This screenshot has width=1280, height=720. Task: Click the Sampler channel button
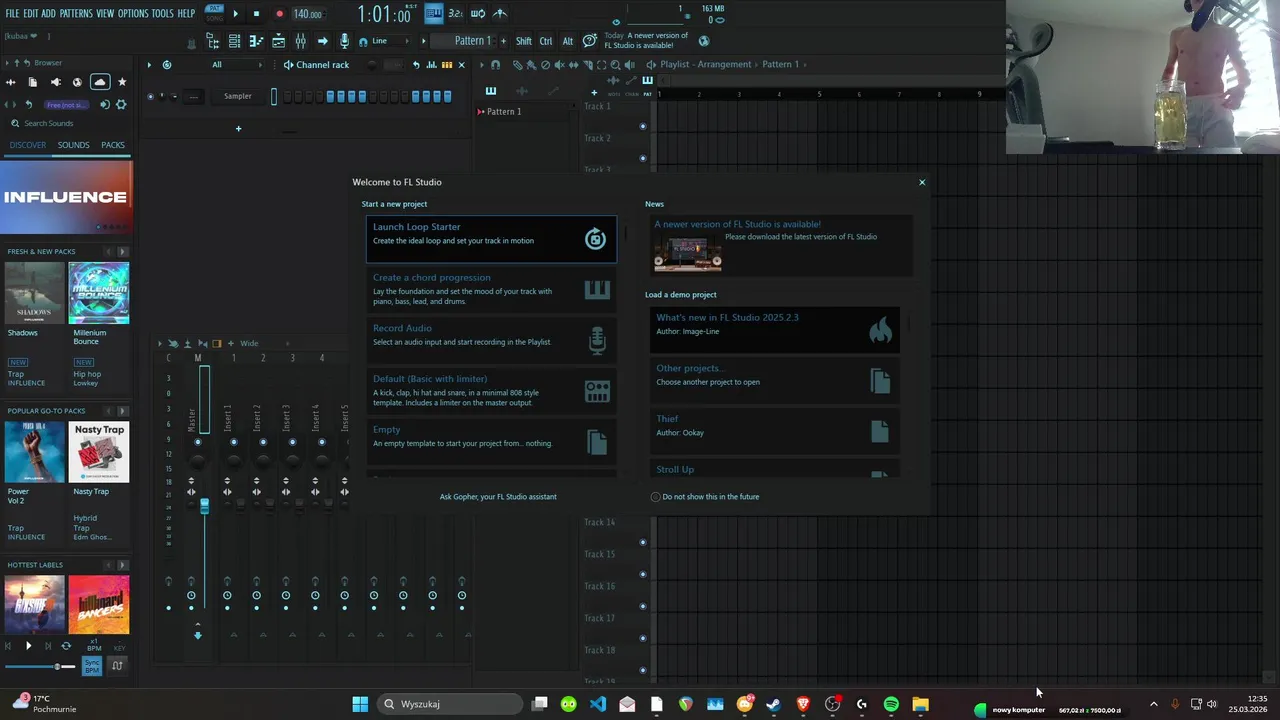coord(238,96)
